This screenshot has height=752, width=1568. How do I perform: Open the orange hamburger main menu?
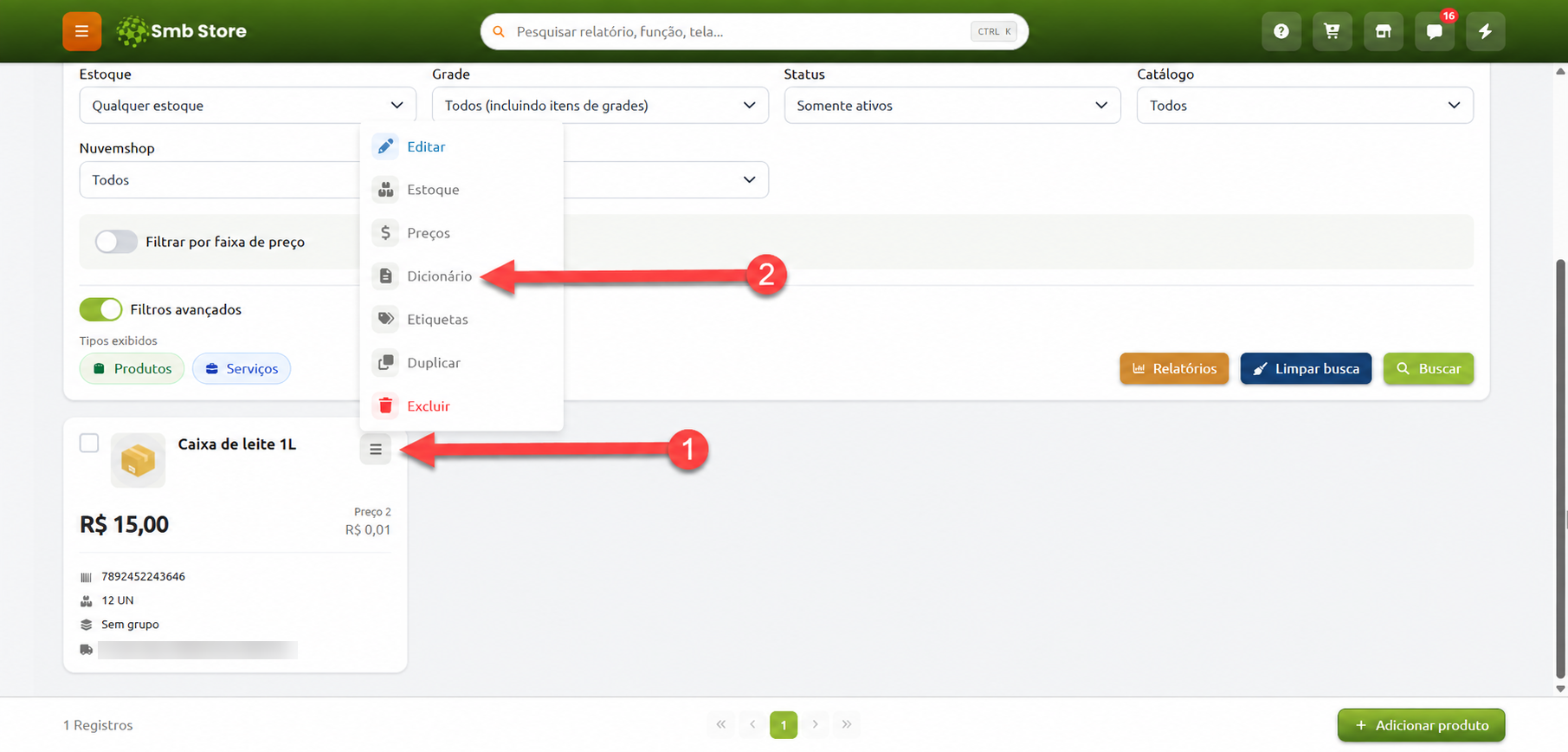pos(81,31)
